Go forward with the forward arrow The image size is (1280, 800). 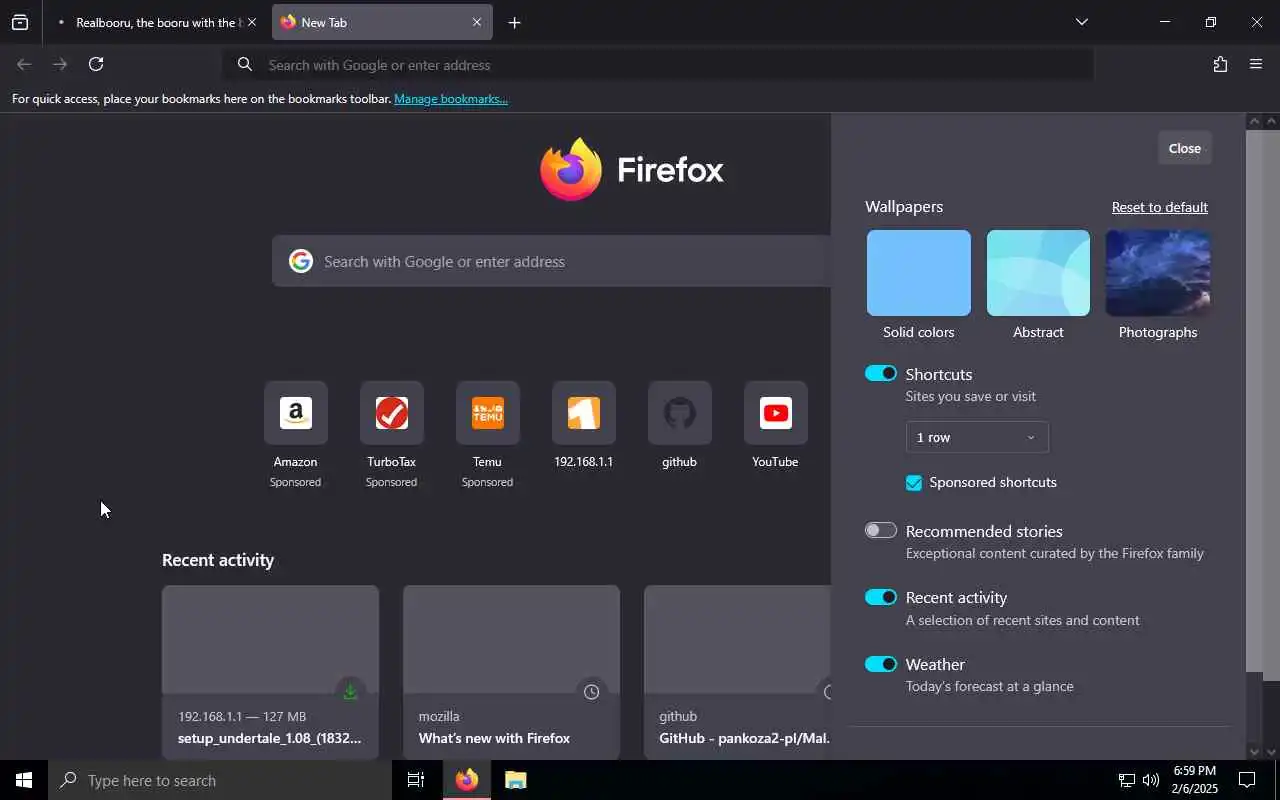pyautogui.click(x=60, y=64)
